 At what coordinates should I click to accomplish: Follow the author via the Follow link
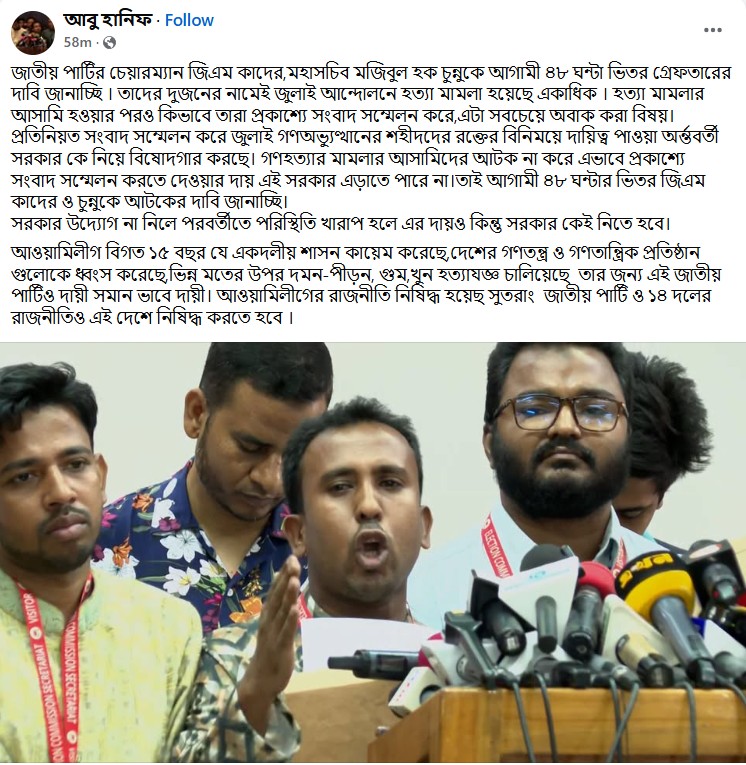tap(189, 20)
